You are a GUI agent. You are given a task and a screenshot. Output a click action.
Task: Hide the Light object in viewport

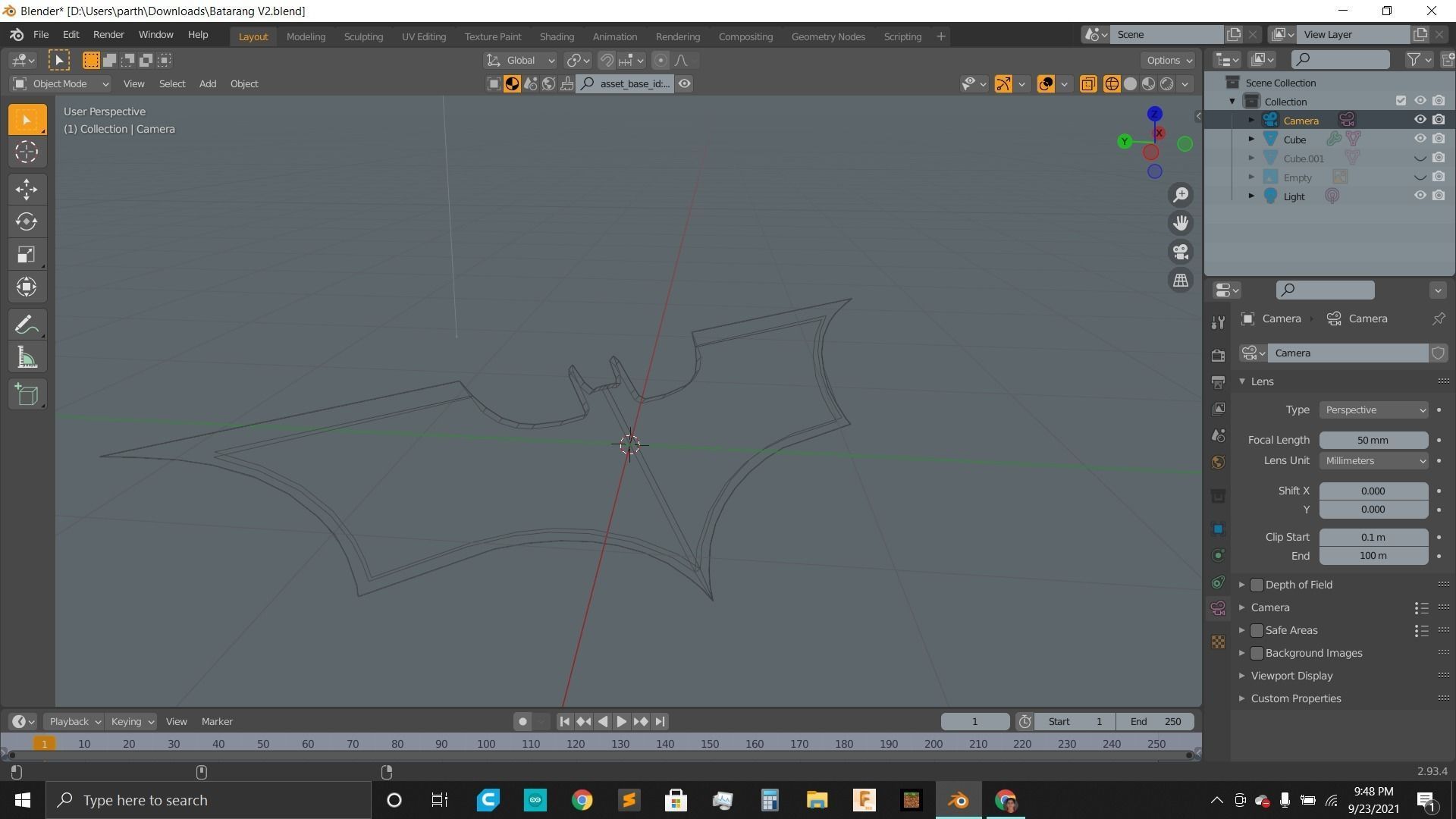tap(1420, 196)
